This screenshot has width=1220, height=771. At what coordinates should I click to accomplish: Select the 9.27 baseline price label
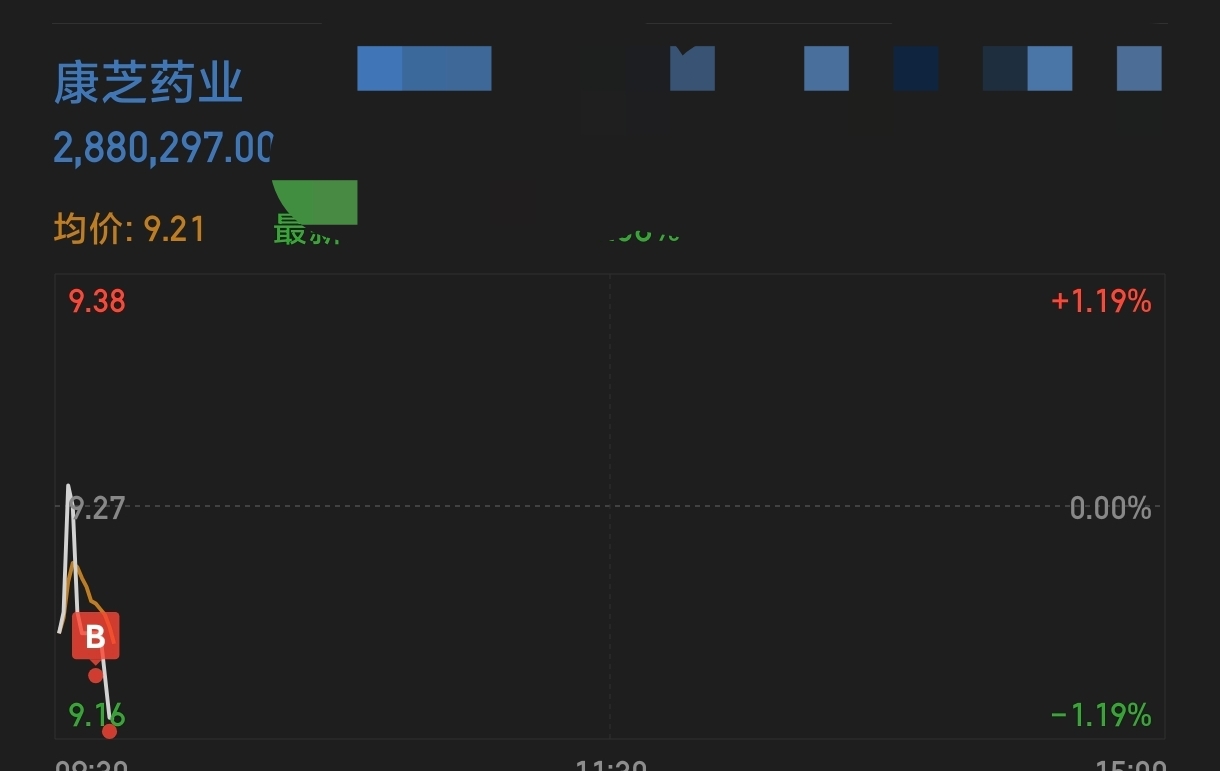pos(97,508)
